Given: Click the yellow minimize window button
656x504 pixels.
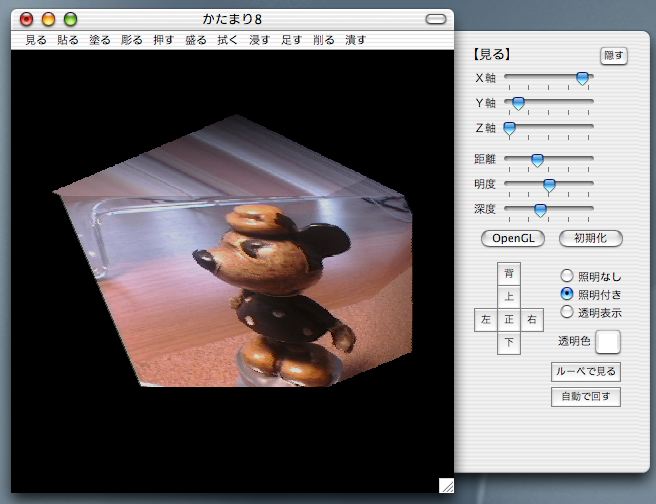Looking at the screenshot, I should pyautogui.click(x=49, y=19).
